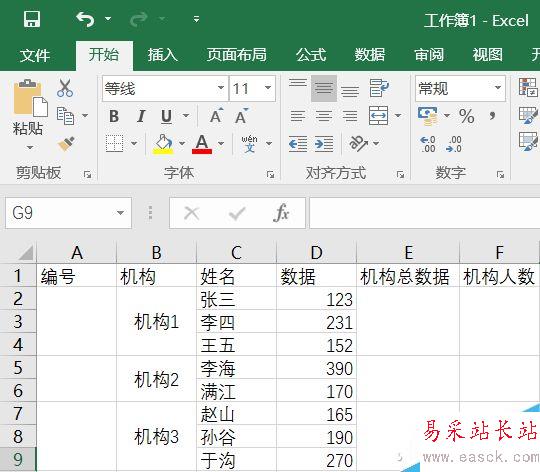The width and height of the screenshot is (540, 472).
Task: Toggle italic formatting
Action: (x=141, y=116)
